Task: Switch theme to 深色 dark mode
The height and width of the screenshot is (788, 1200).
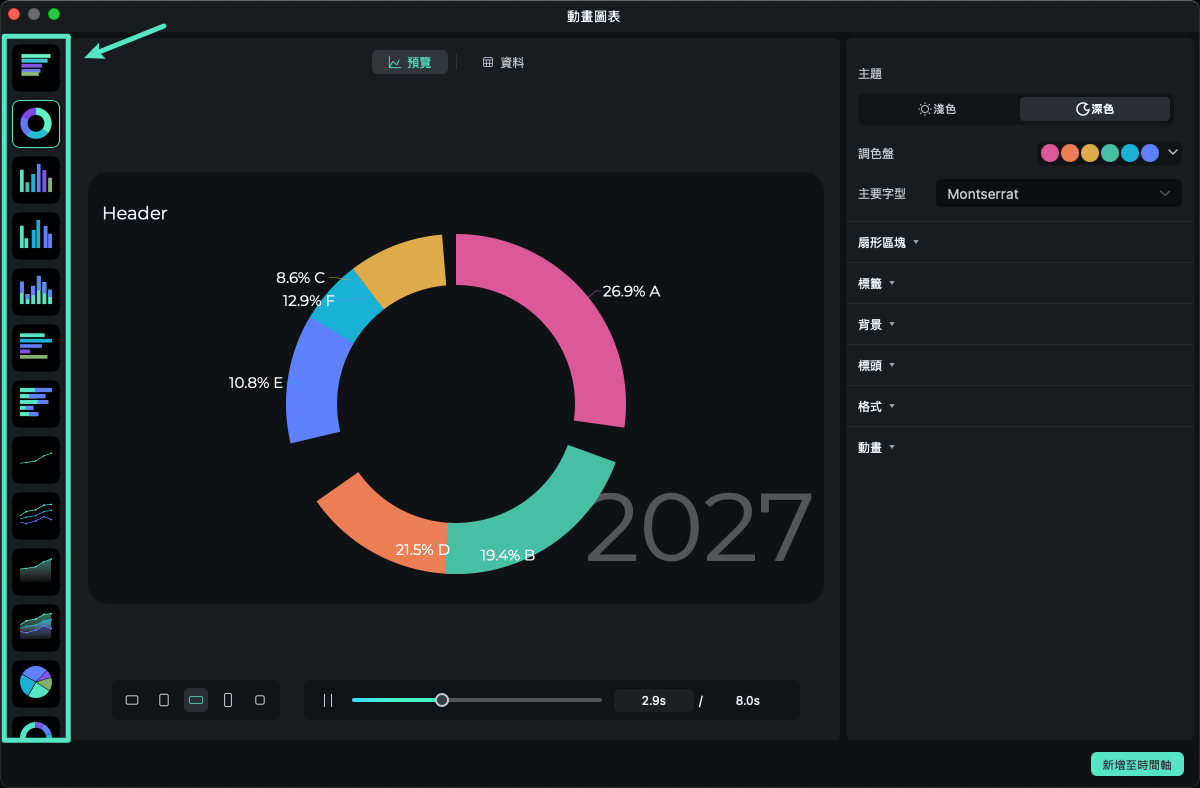Action: [1094, 109]
